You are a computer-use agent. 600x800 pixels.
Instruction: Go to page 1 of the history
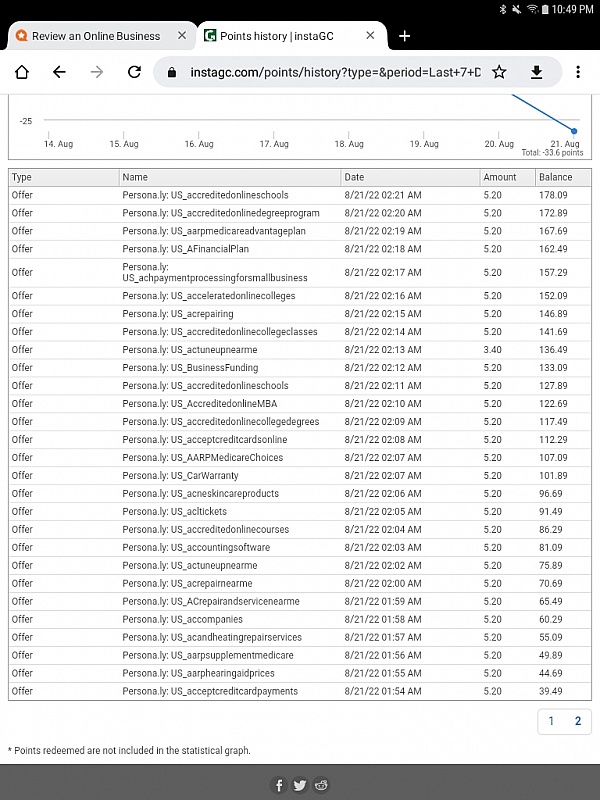click(551, 721)
